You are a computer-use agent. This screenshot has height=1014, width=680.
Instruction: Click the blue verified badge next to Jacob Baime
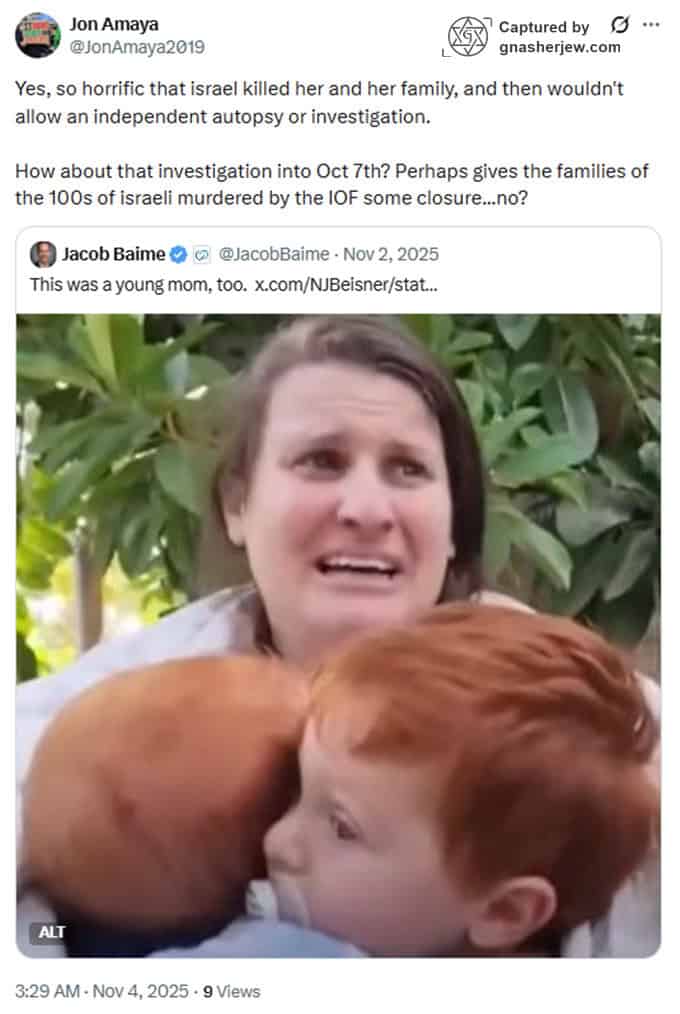[178, 255]
